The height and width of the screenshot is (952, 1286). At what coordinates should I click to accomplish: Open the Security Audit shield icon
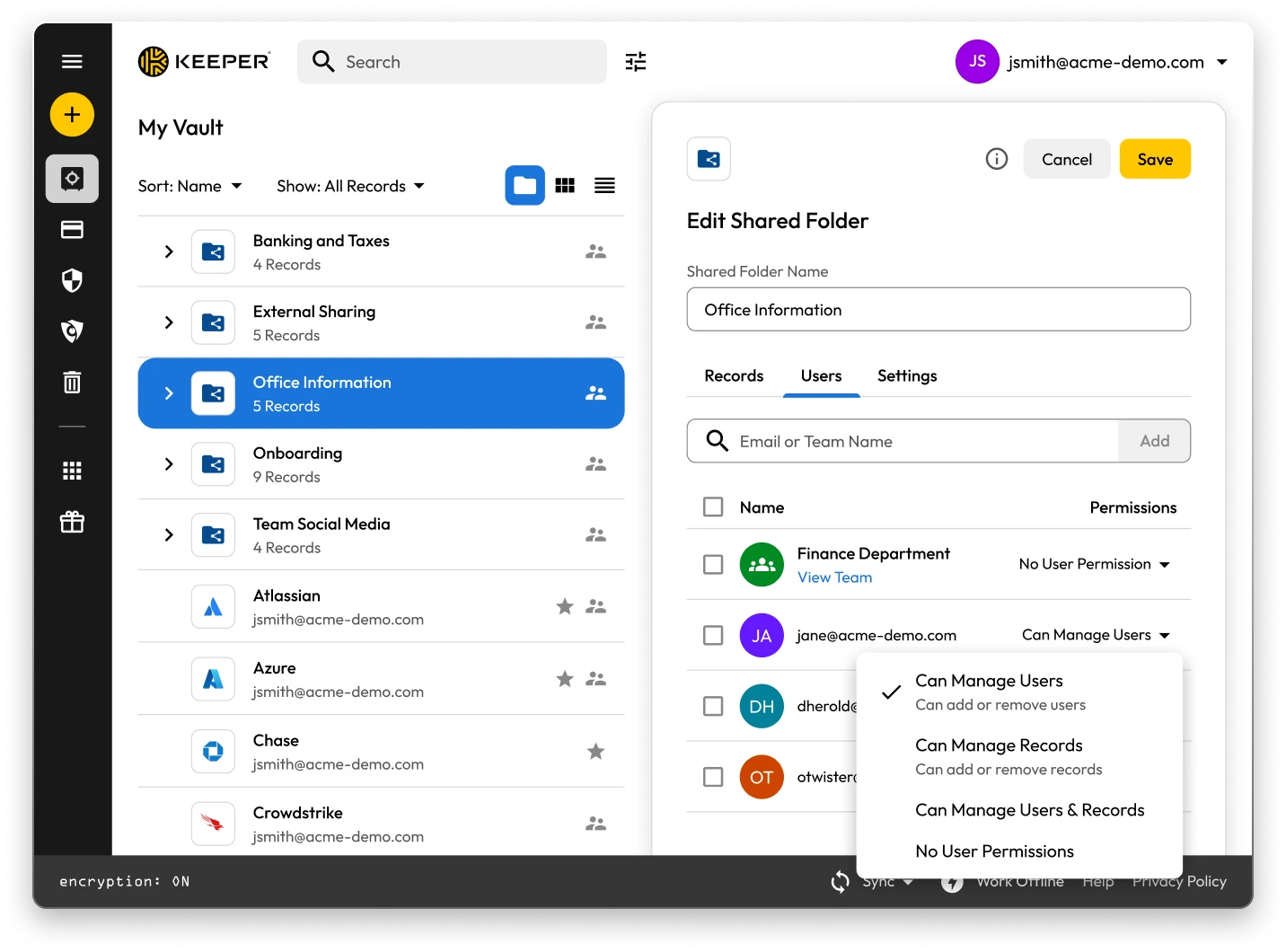(72, 280)
